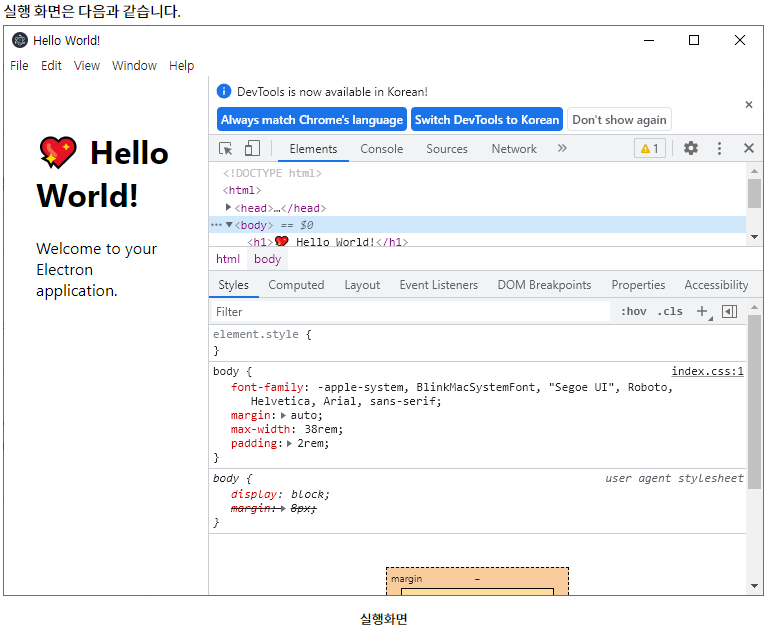The height and width of the screenshot is (641, 766).
Task: Toggle the computed styles sidebar pane icon
Action: [729, 311]
